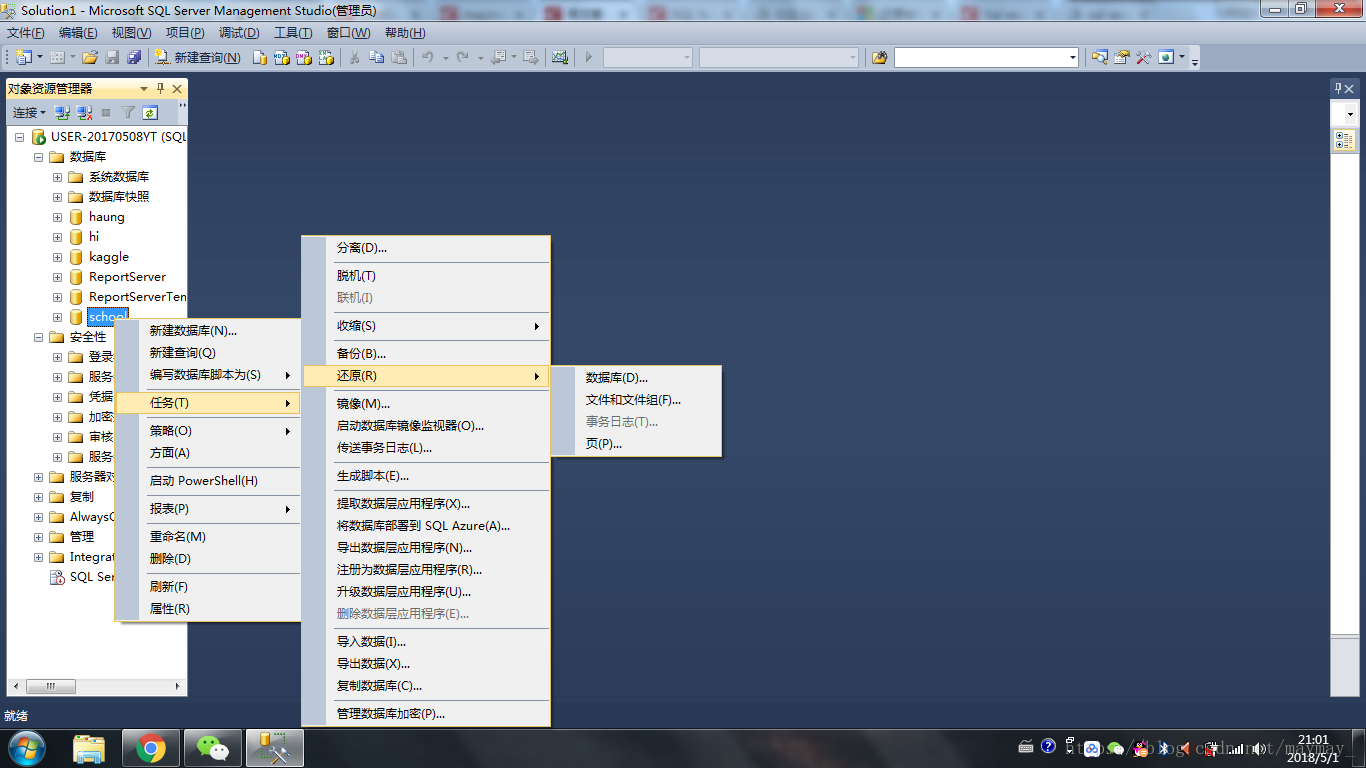Open the 对象资源管理器 window position dropdown arrow
This screenshot has height=768, width=1366.
click(x=144, y=89)
